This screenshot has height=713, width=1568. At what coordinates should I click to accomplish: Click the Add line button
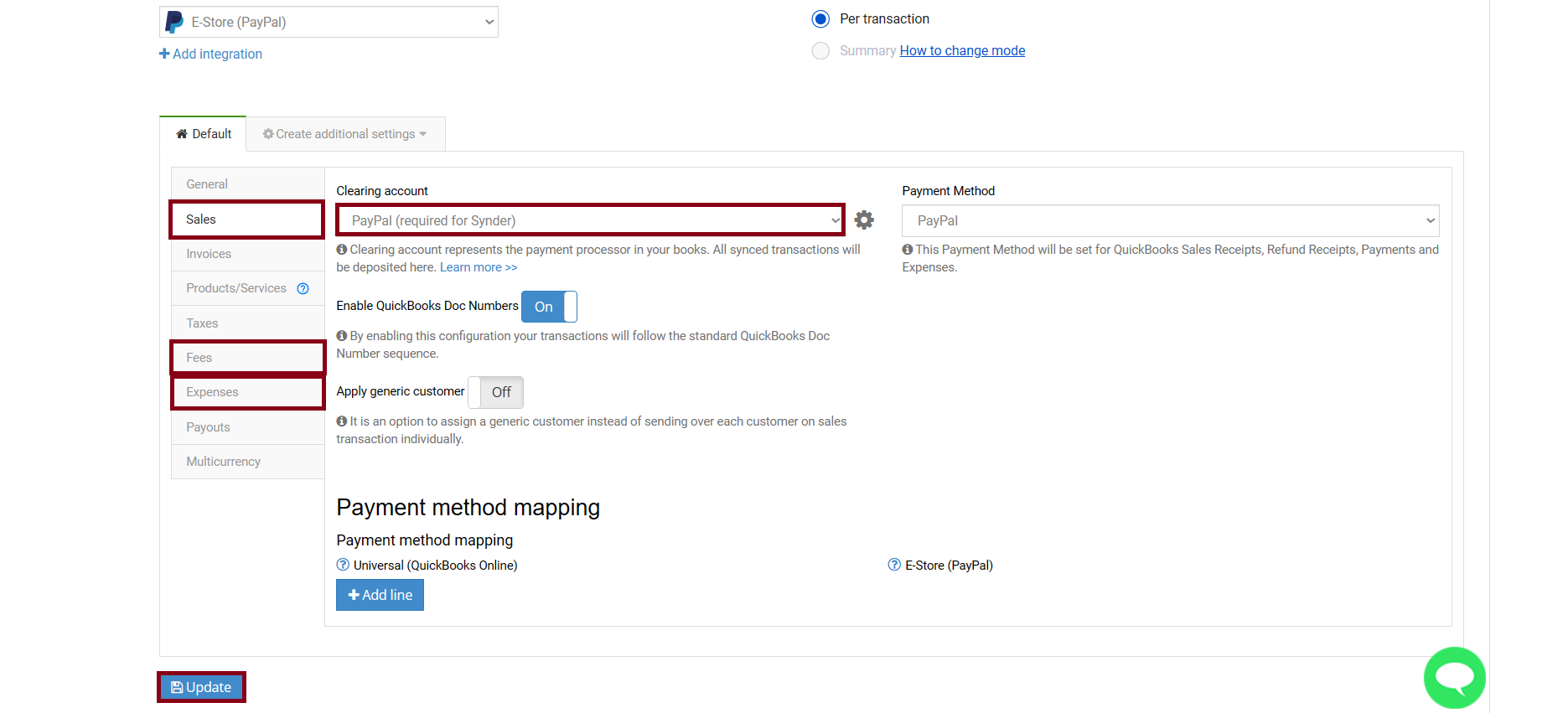pyautogui.click(x=380, y=595)
